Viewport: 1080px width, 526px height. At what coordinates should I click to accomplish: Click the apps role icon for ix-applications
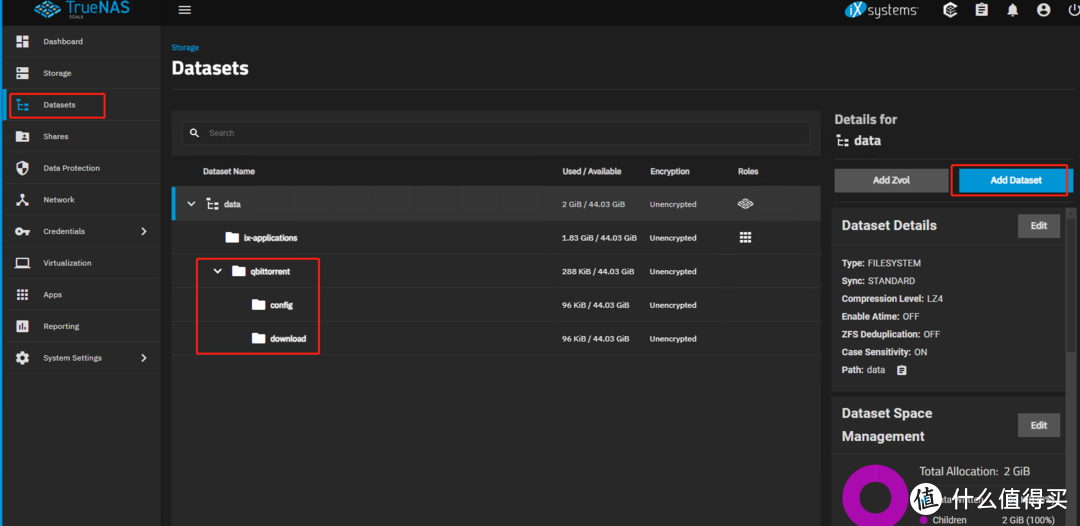click(745, 238)
